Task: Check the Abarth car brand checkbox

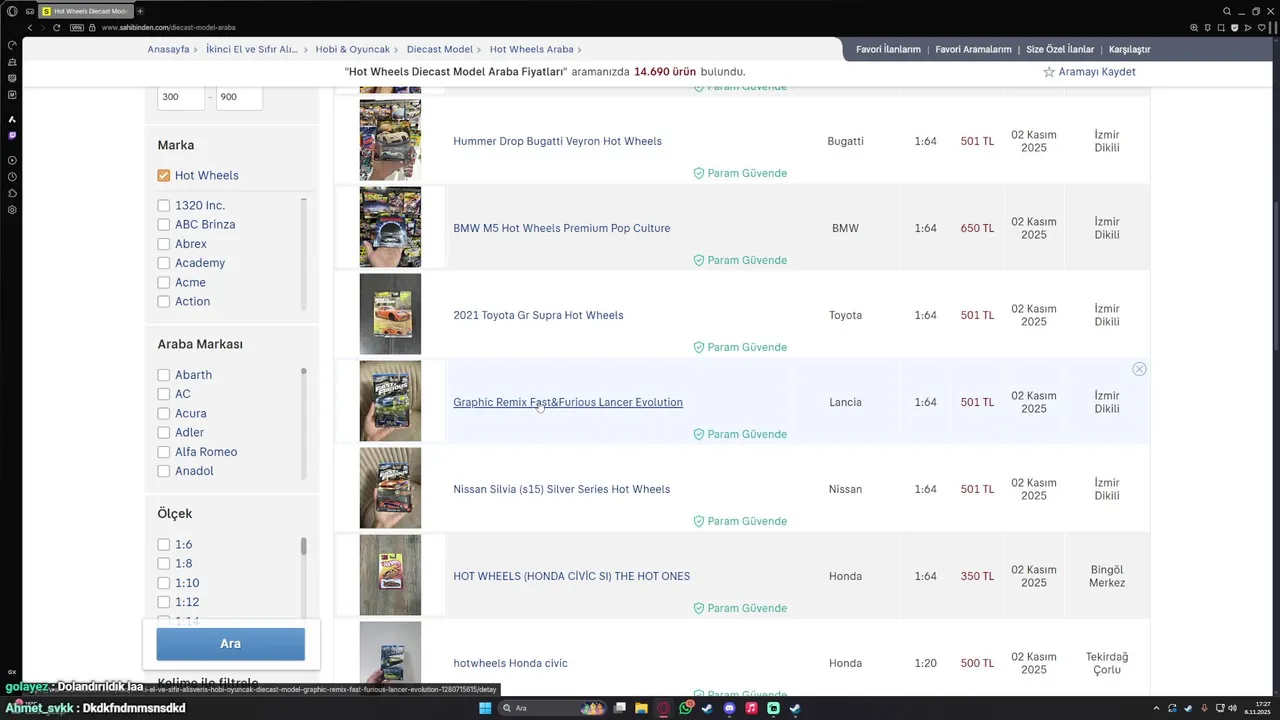Action: (x=164, y=375)
